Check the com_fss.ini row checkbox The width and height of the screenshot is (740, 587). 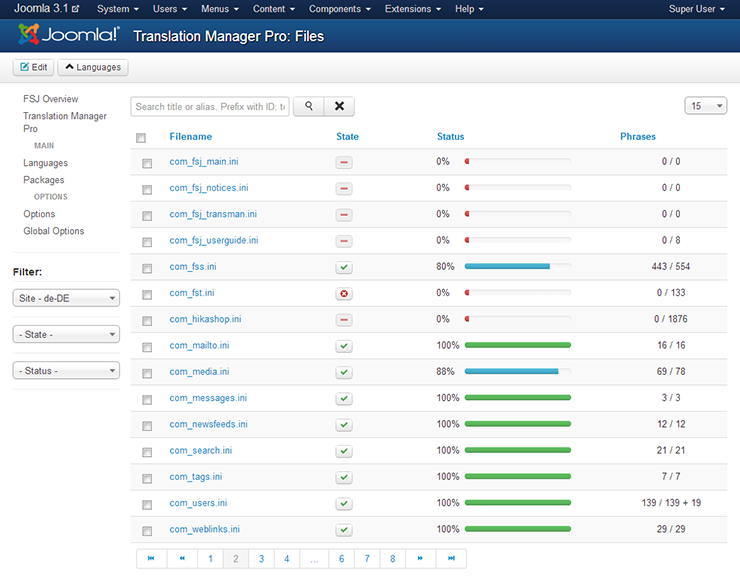[x=147, y=268]
